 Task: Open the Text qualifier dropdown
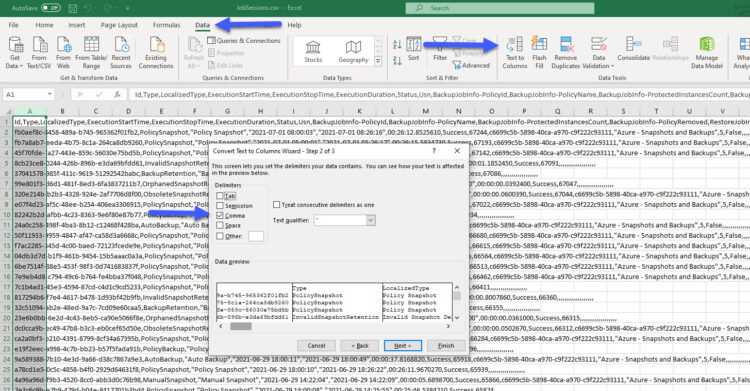point(371,220)
